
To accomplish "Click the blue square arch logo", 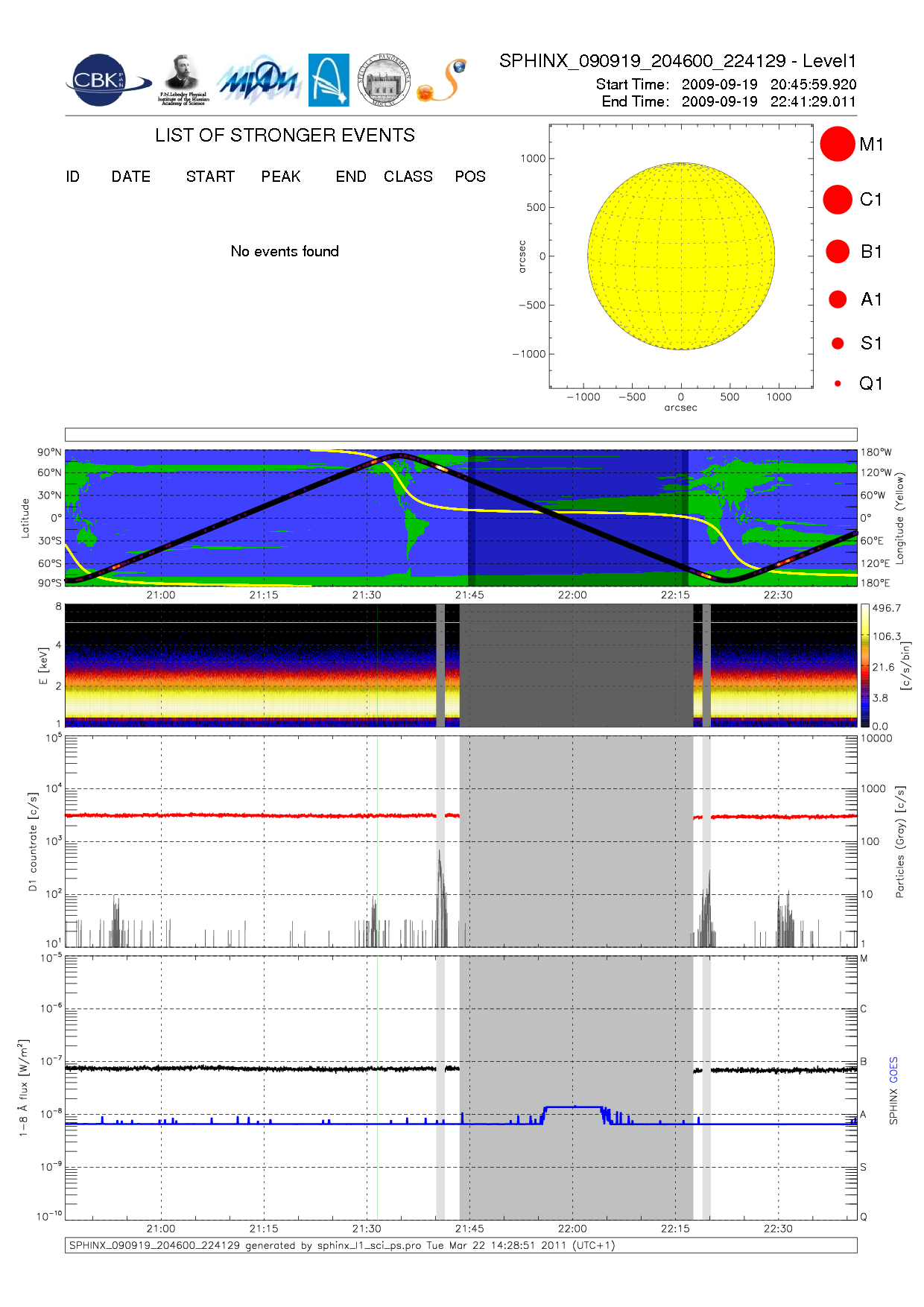I will (329, 80).
